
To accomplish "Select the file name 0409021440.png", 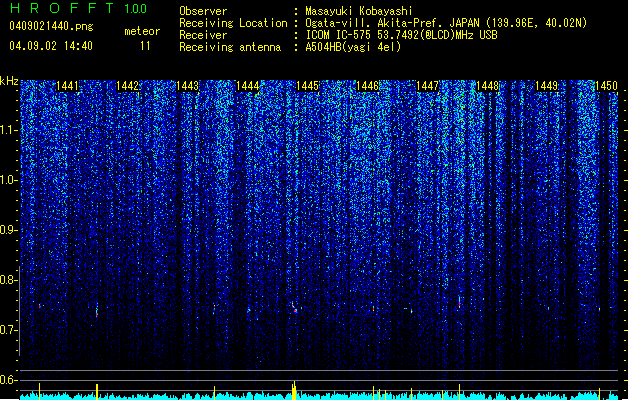I will [51, 26].
